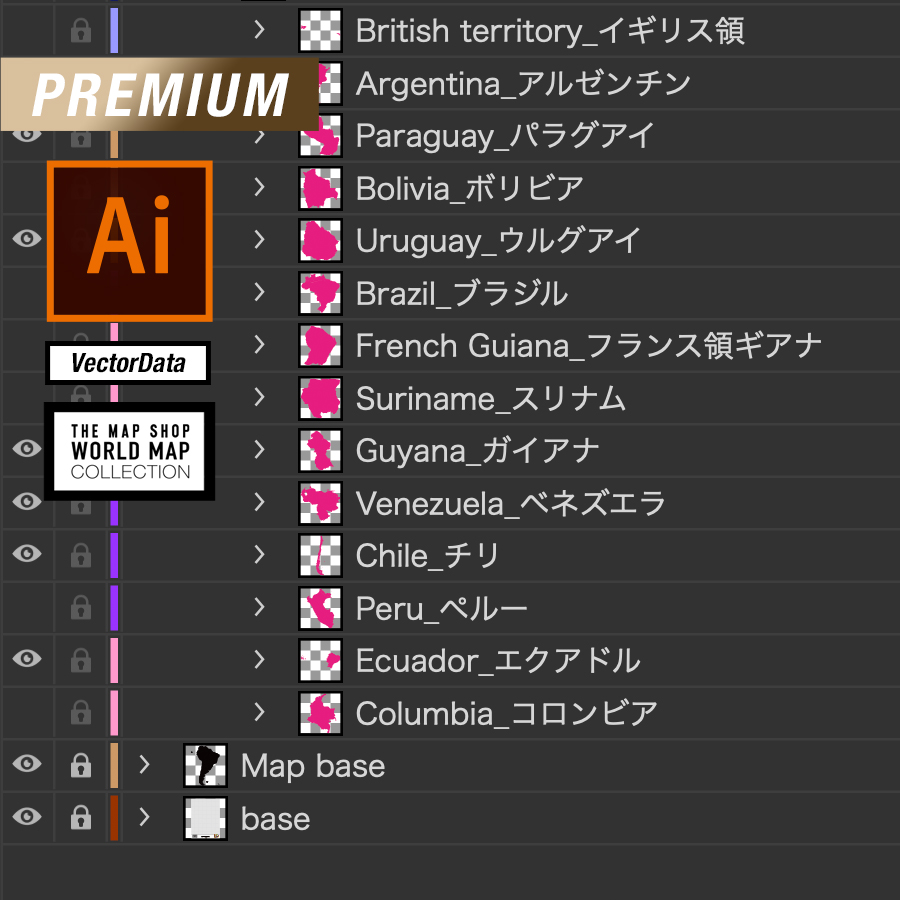Show the hidden Columbia layer visibility box

pos(27,712)
